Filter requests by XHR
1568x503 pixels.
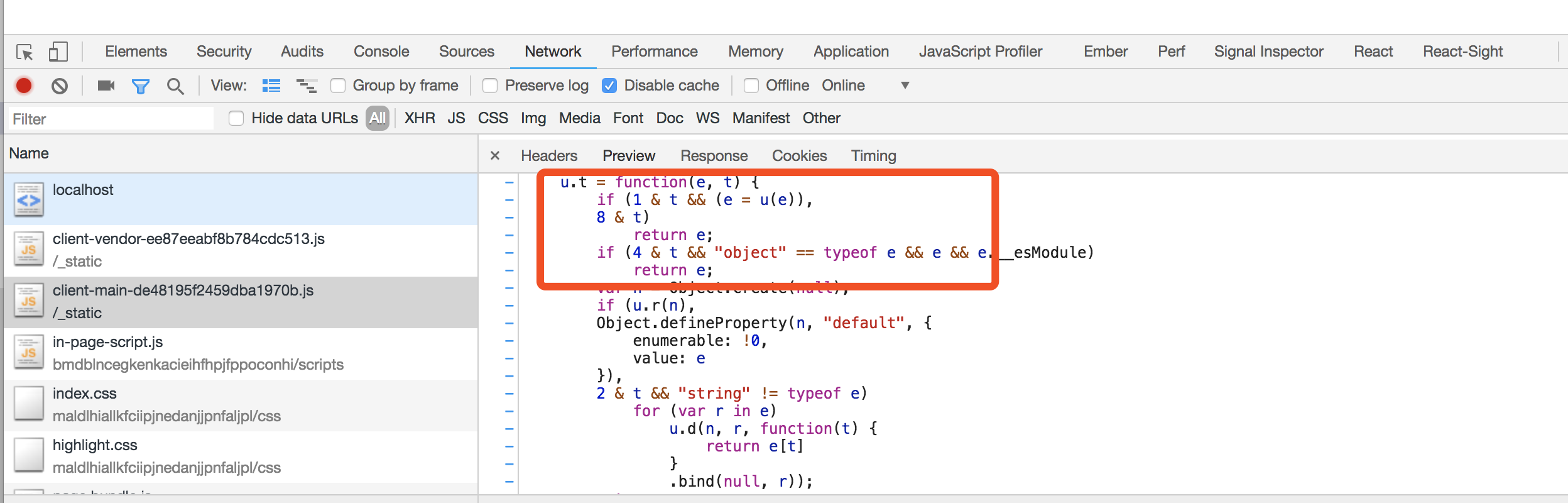point(420,118)
